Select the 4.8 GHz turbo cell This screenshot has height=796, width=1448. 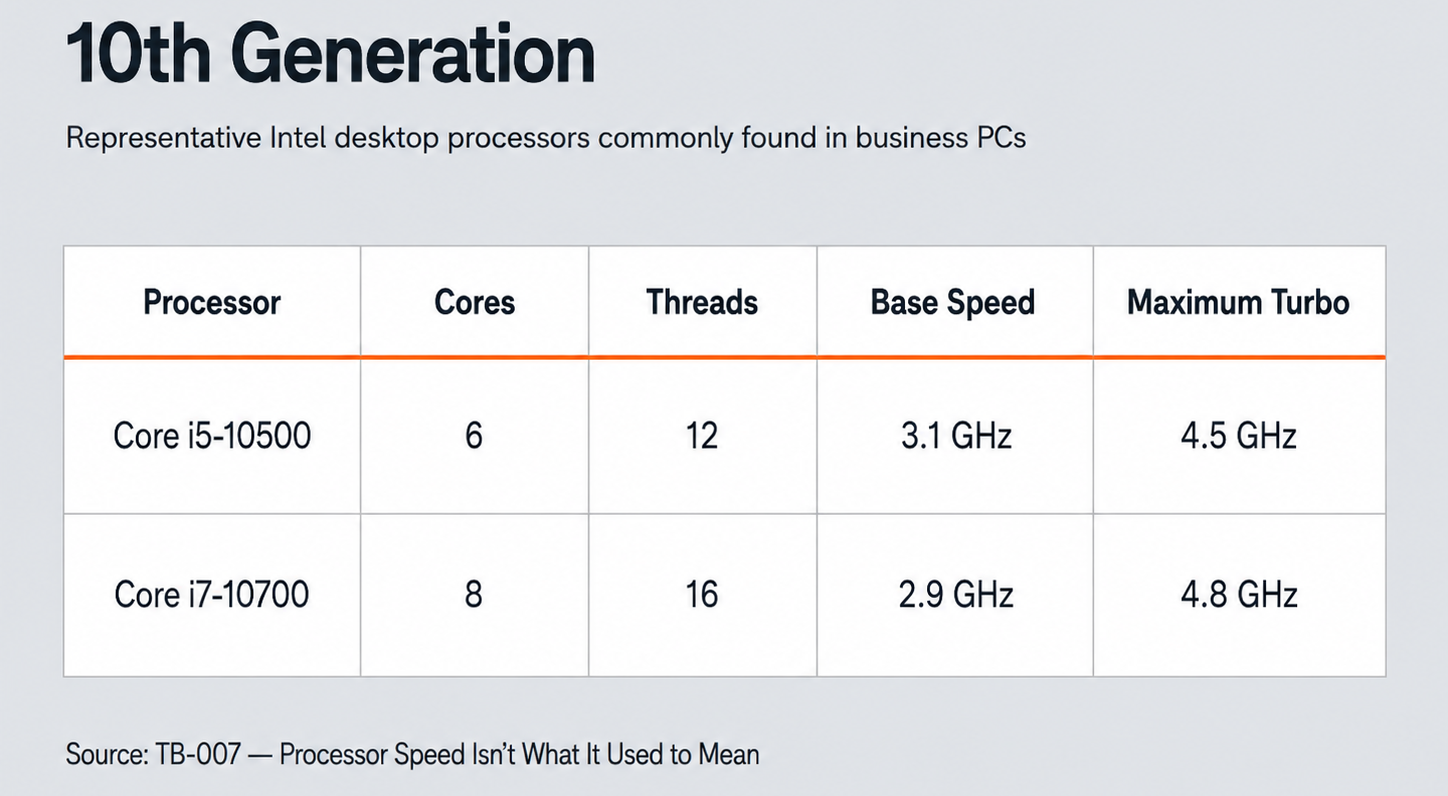[1239, 595]
